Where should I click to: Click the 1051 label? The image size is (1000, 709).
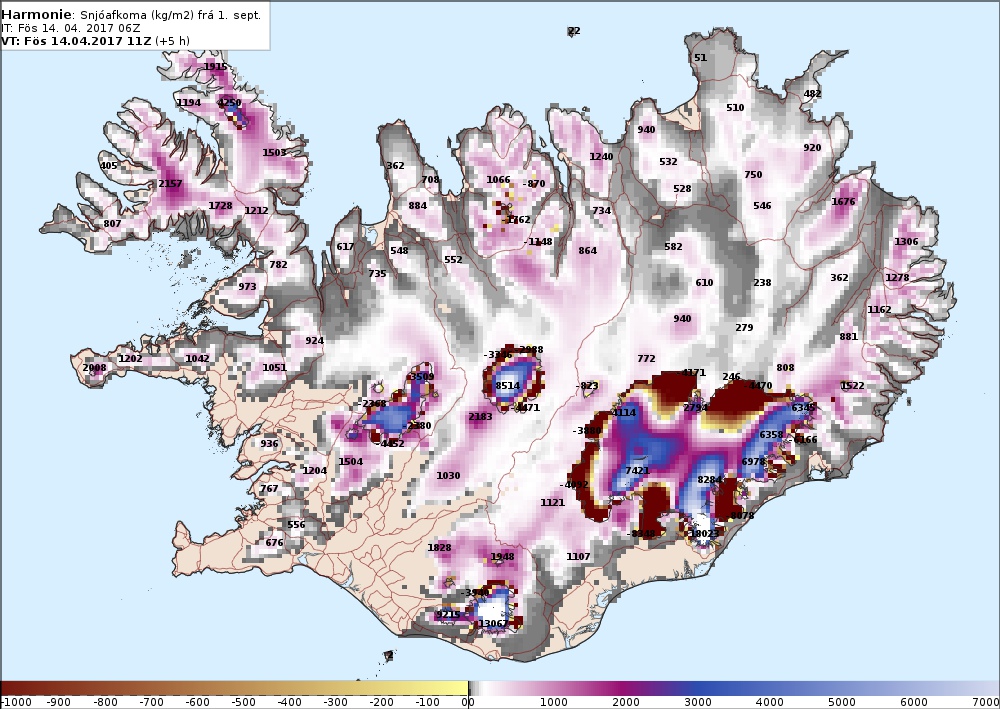274,367
